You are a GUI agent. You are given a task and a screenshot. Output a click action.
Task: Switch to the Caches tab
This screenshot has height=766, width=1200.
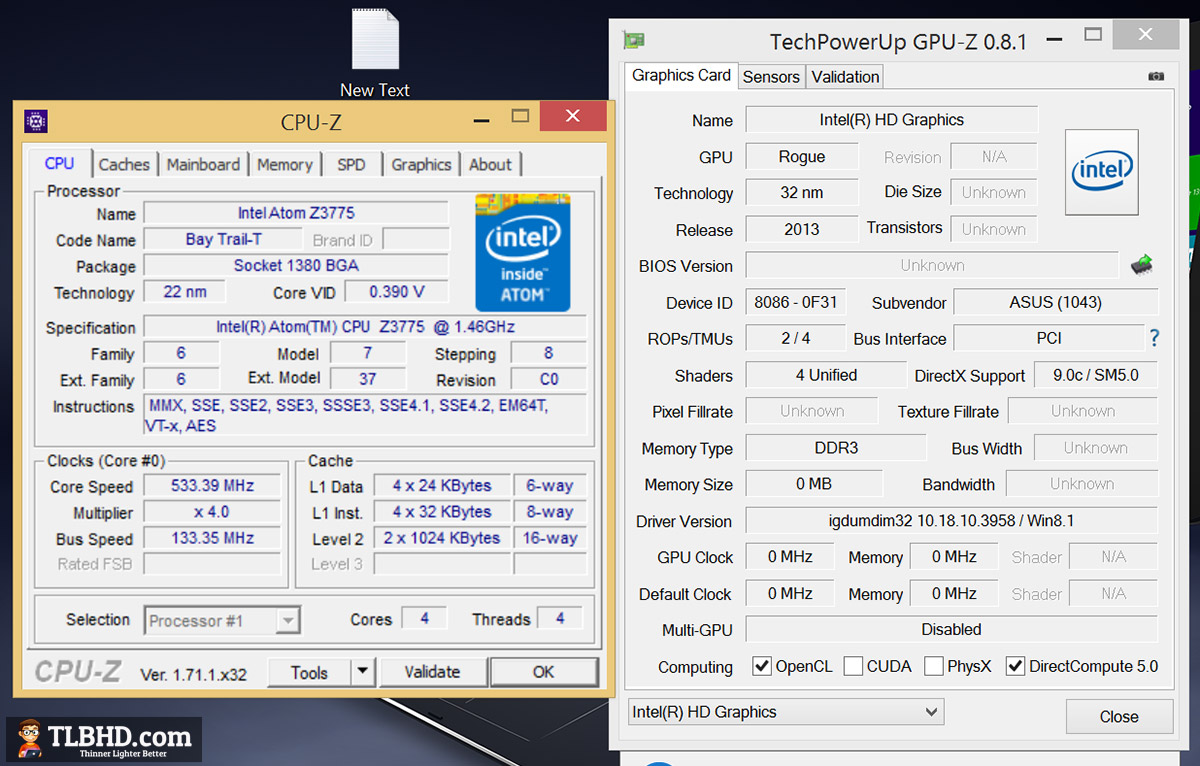click(x=124, y=165)
